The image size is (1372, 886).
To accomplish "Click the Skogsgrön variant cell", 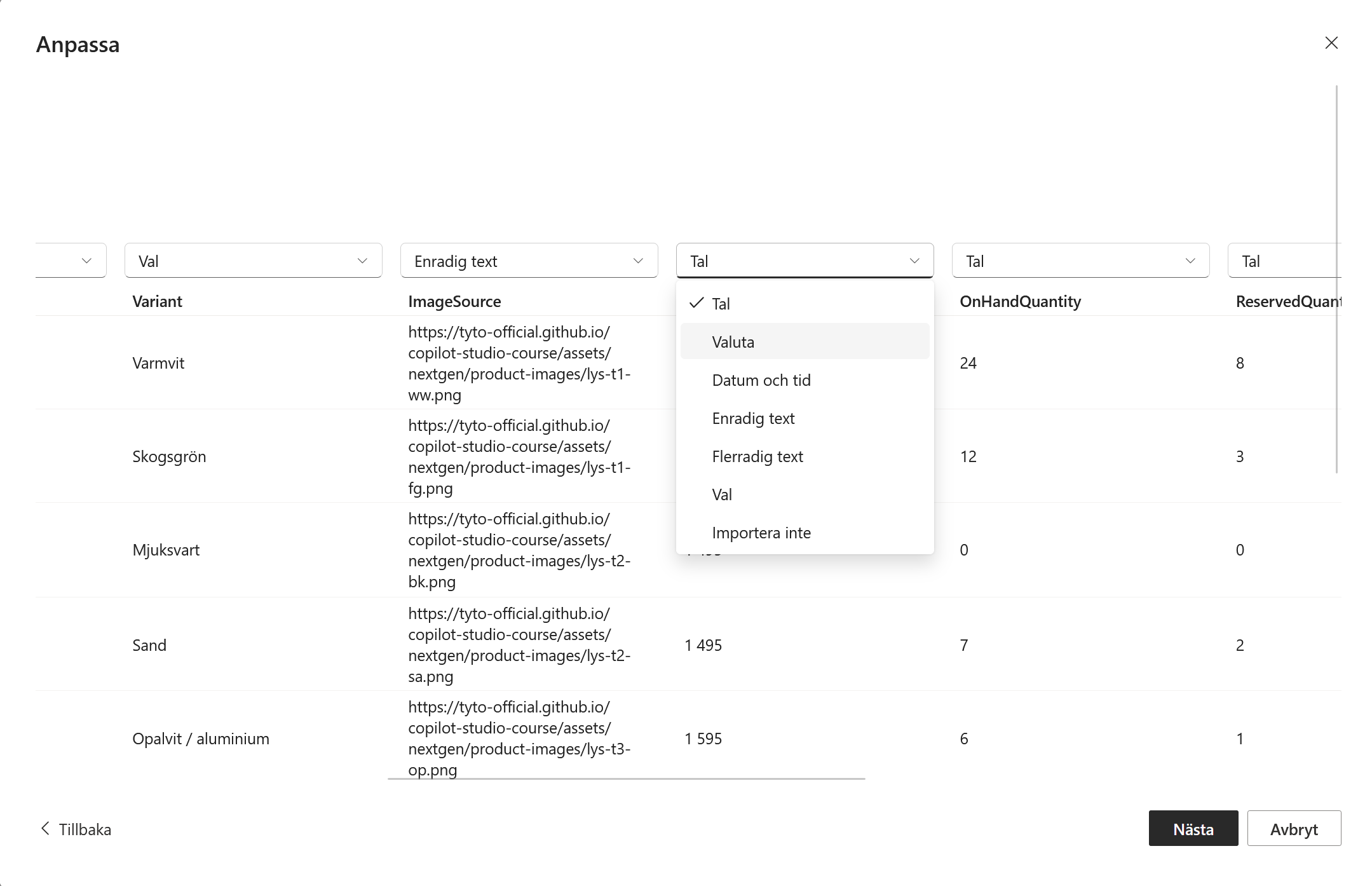I will click(169, 456).
